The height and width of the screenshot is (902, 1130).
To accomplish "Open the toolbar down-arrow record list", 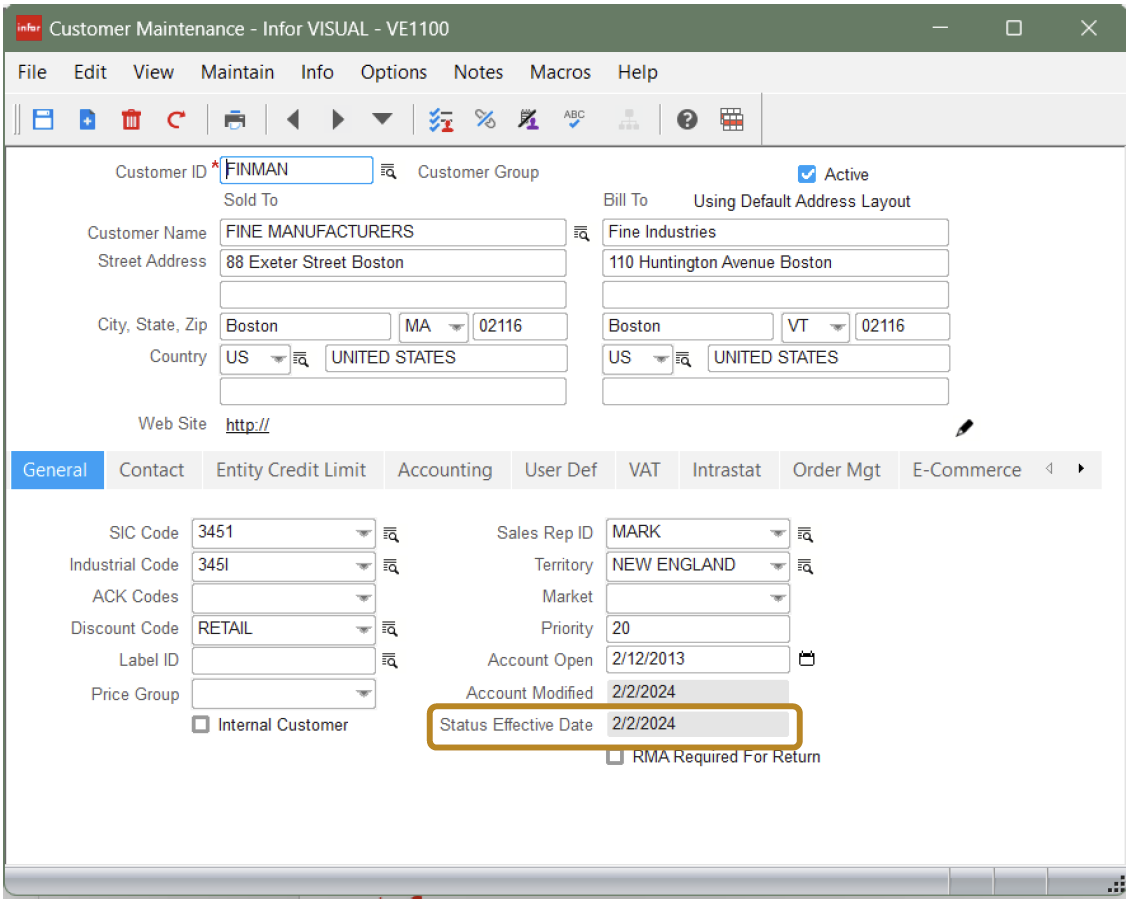I will [382, 118].
